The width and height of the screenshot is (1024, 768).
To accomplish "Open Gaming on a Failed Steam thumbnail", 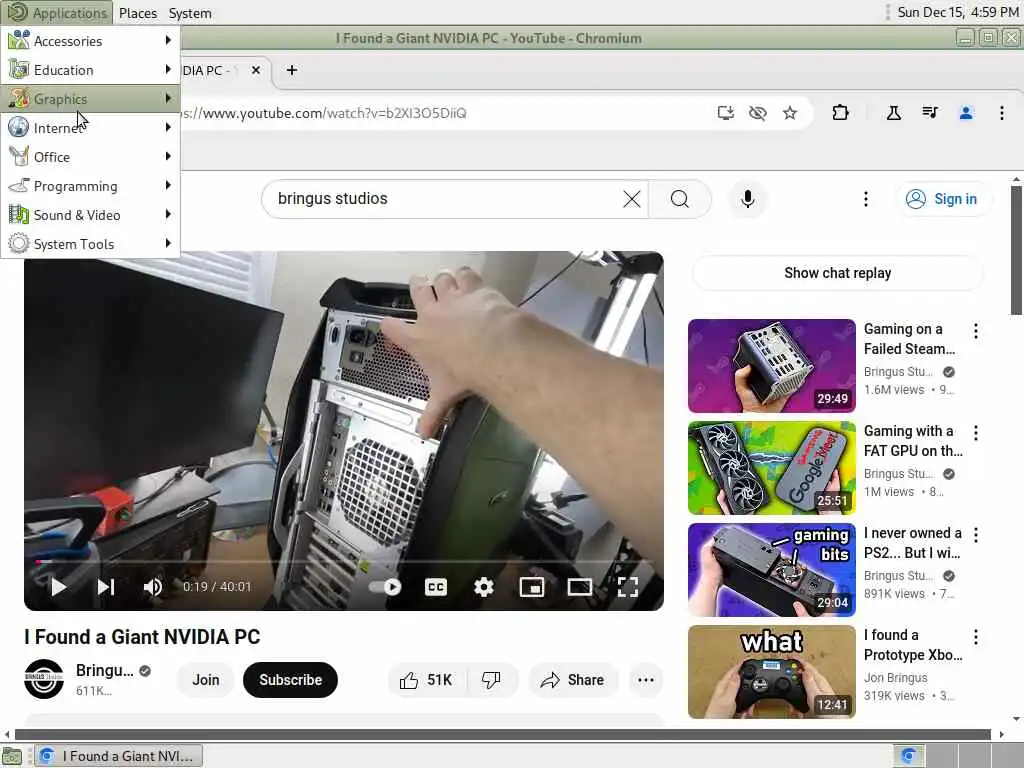I will coord(771,366).
